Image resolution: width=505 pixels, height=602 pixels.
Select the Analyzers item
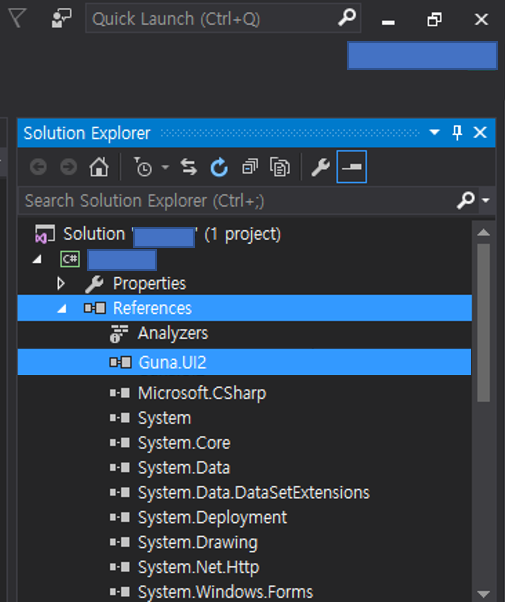pos(173,333)
